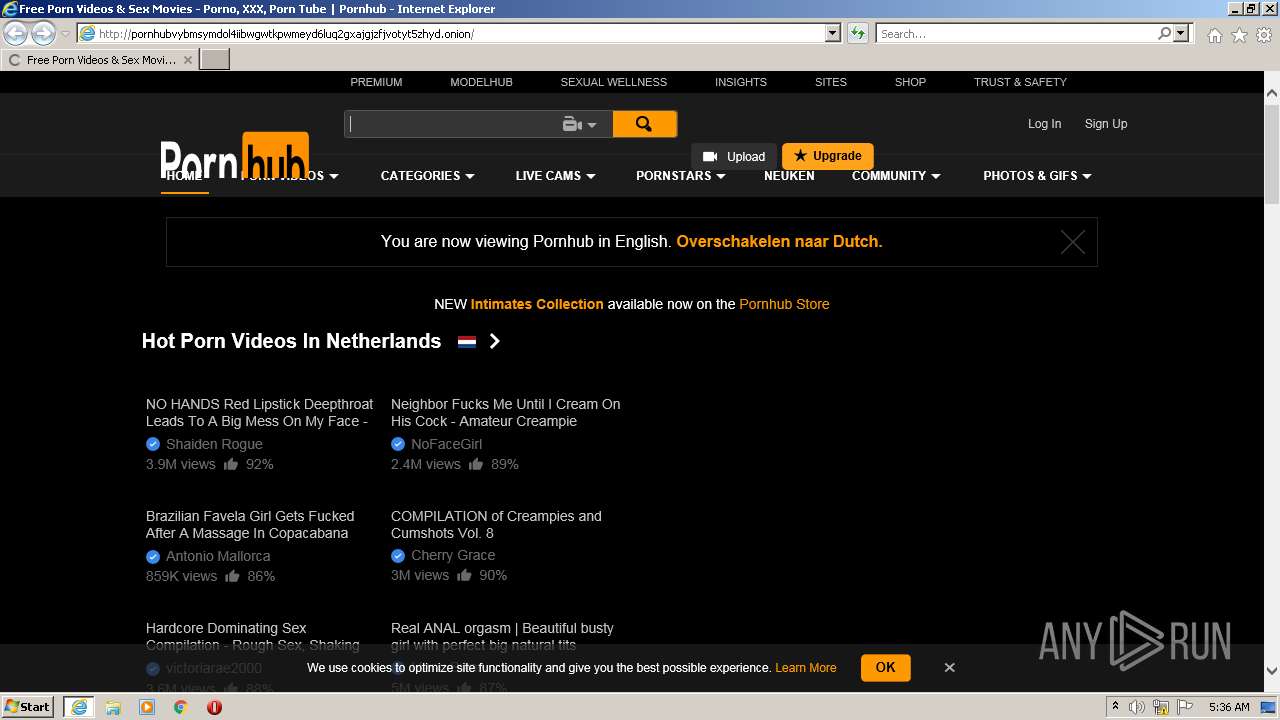Open the TRUST & SAFETY menu item
The width and height of the screenshot is (1280, 720).
(1020, 82)
